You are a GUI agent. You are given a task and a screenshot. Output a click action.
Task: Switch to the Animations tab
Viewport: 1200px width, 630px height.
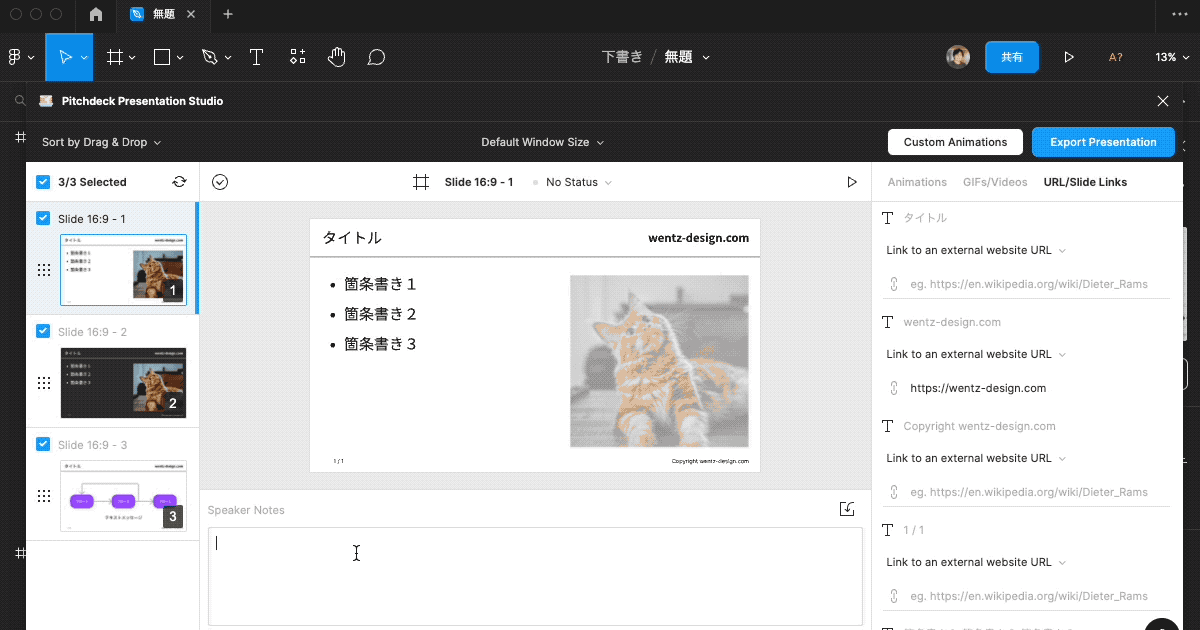click(917, 182)
